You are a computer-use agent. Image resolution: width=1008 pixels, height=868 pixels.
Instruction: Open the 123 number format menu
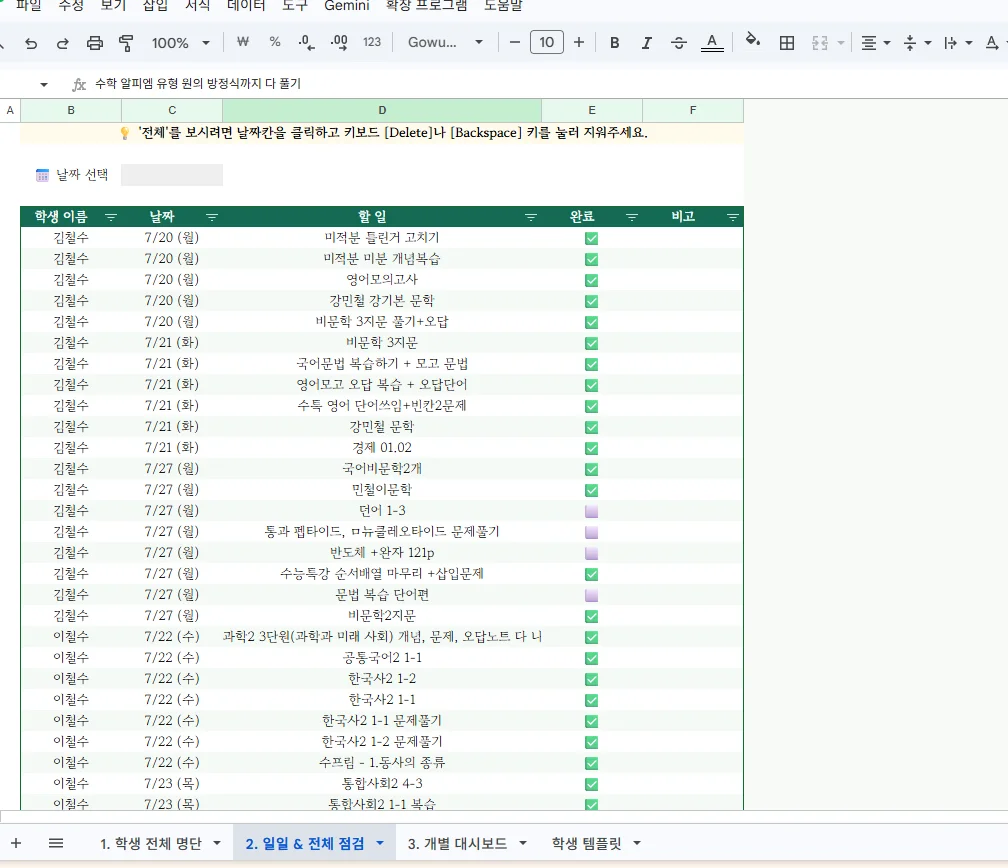tap(372, 42)
